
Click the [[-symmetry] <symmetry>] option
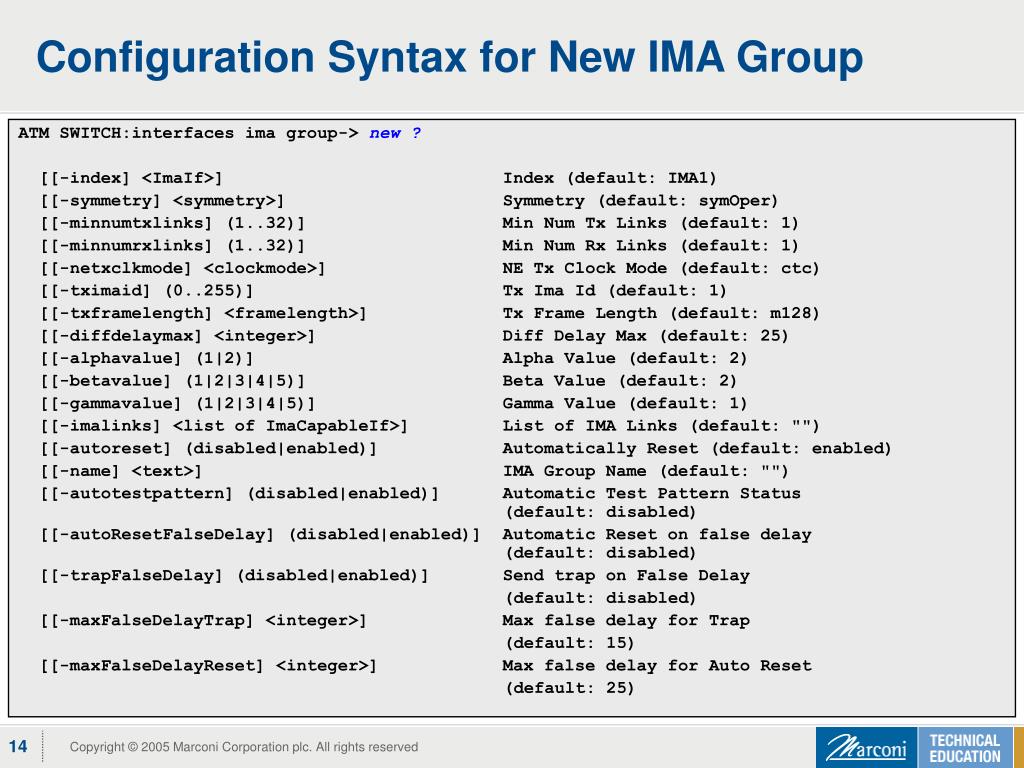pos(162,201)
